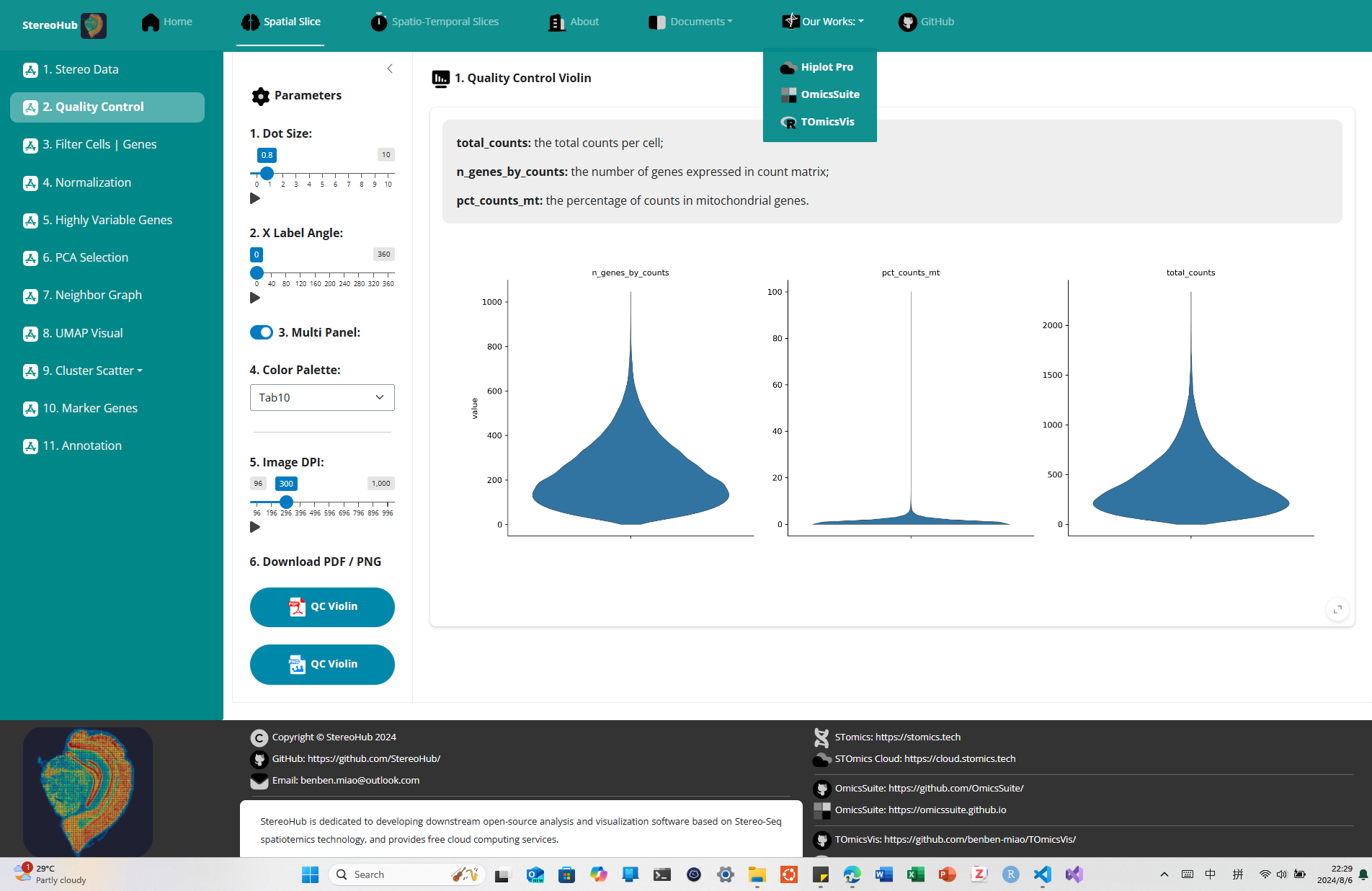Select 11. Annotation in sidebar
Screen dimensions: 1372x891
point(81,446)
